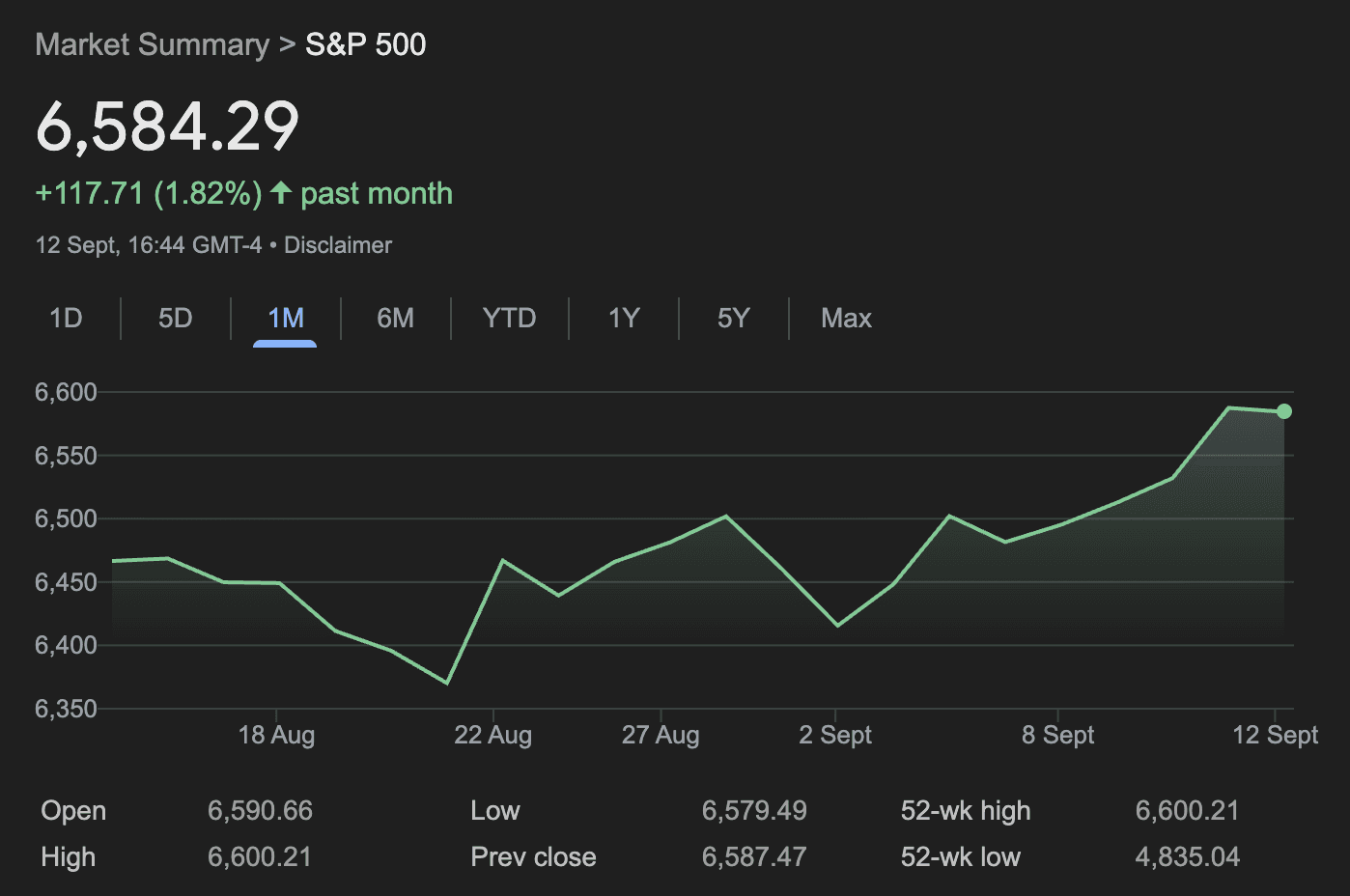Switch to the 5Y time range tab
The width and height of the screenshot is (1350, 896).
tap(732, 318)
